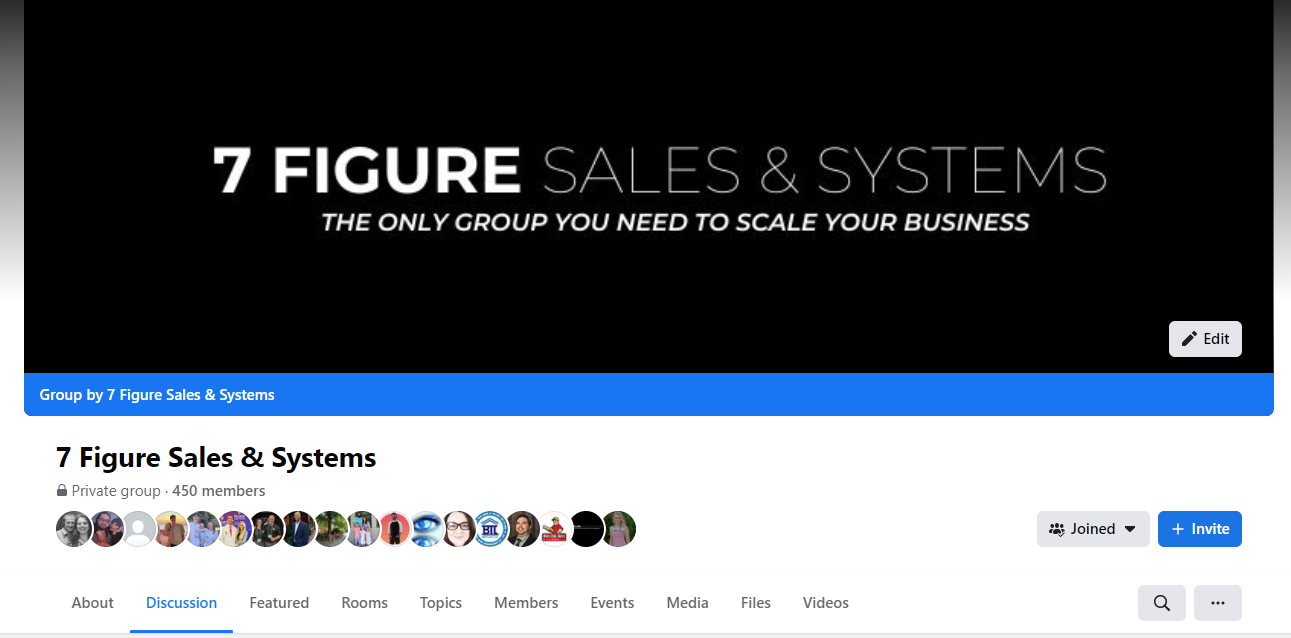
Task: Open the three-dots more options menu
Action: pyautogui.click(x=1218, y=603)
